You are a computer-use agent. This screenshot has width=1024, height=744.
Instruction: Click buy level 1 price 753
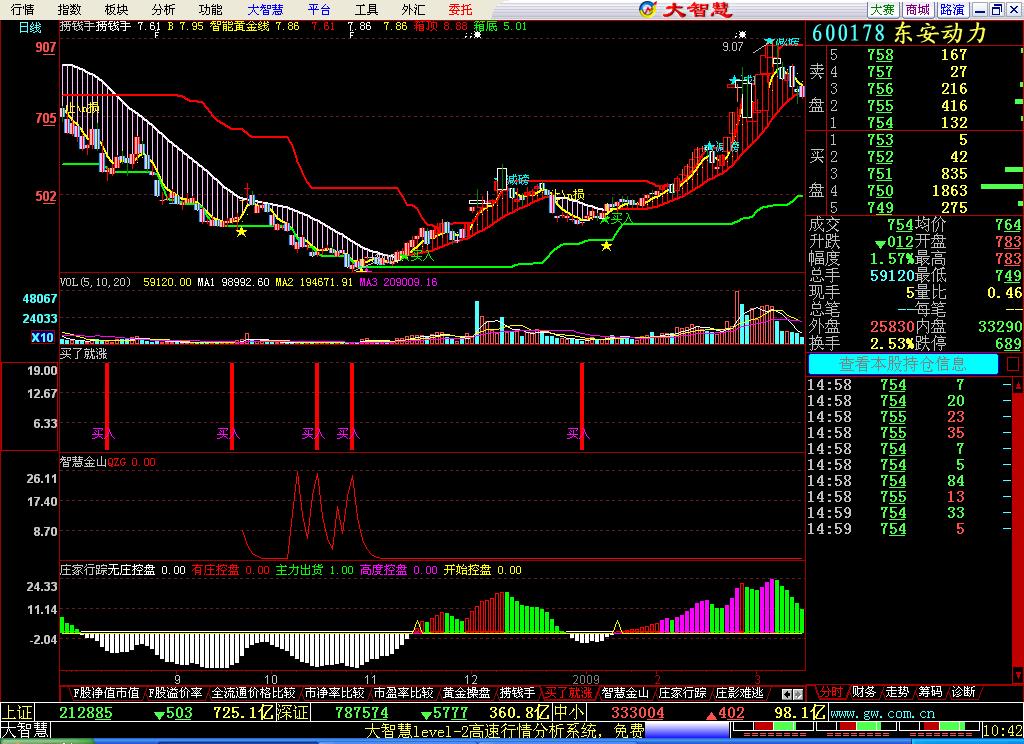pos(880,140)
